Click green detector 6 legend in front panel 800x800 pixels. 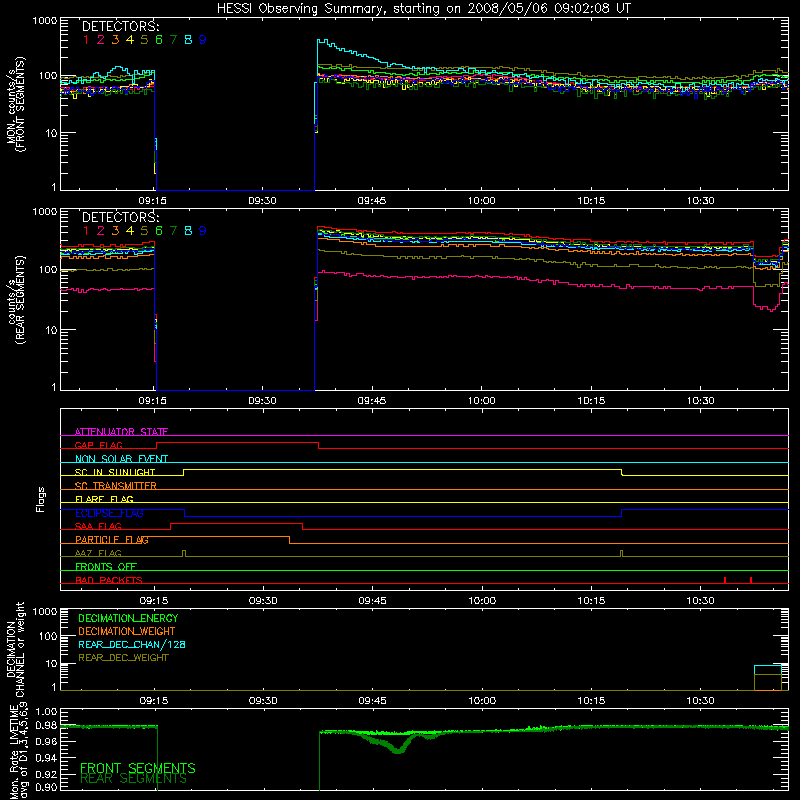pyautogui.click(x=159, y=40)
